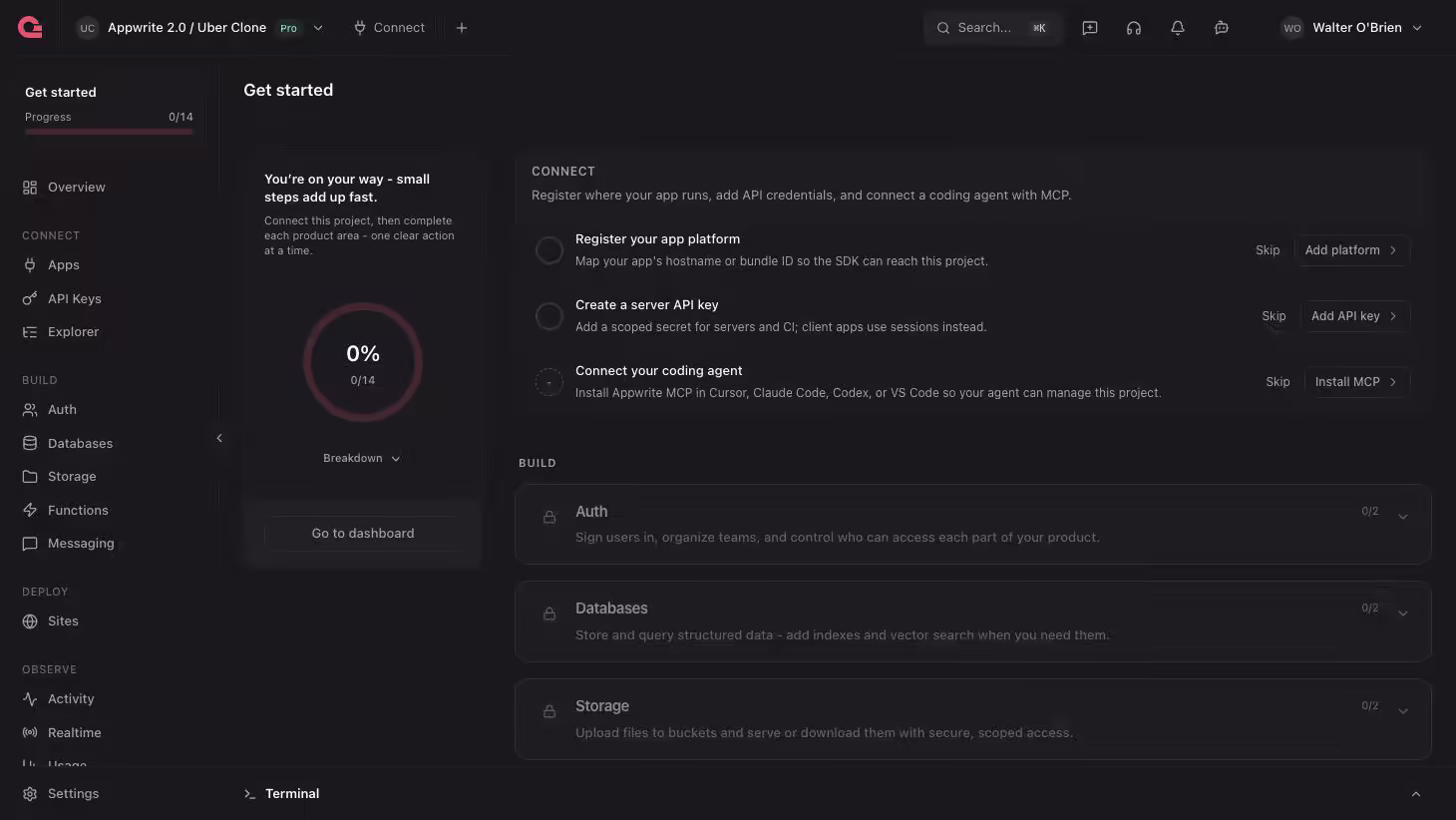Click the Install MCP button

pyautogui.click(x=1356, y=382)
